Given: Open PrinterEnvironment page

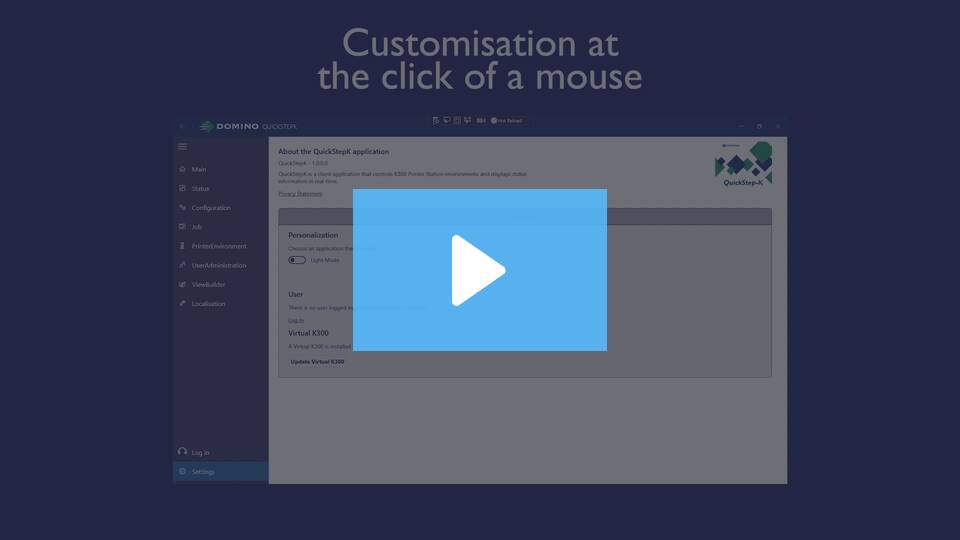Looking at the screenshot, I should coord(219,246).
